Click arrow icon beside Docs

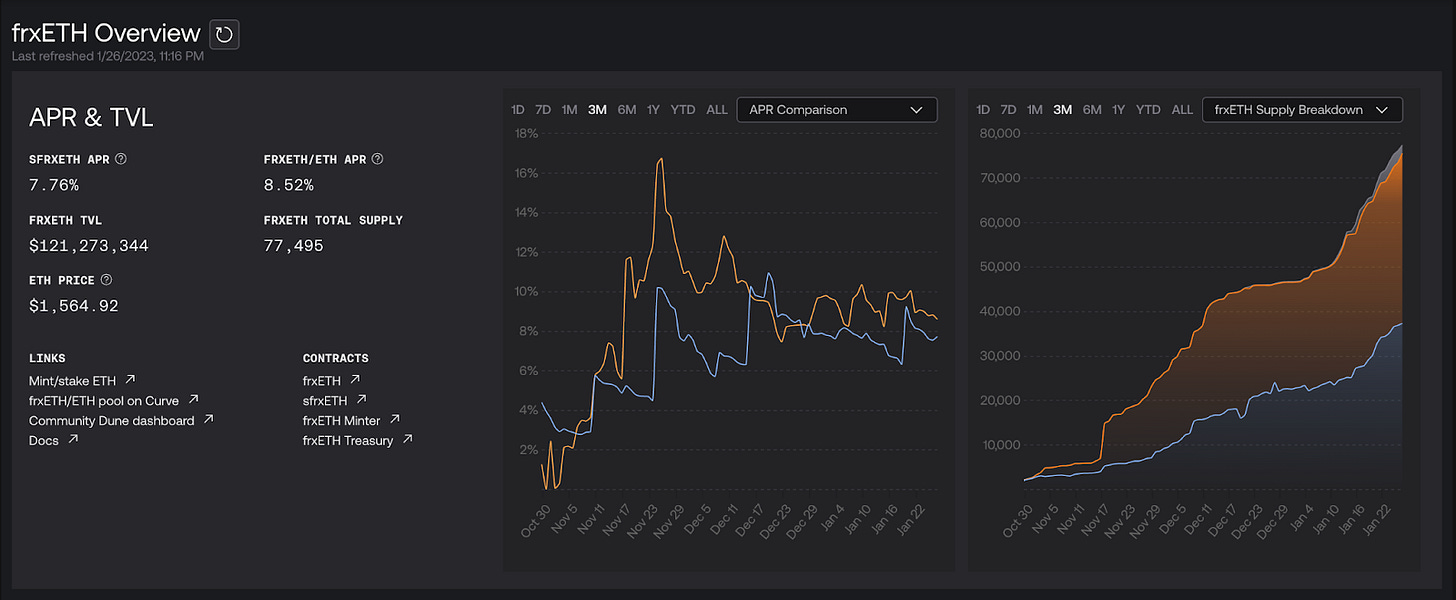73,440
